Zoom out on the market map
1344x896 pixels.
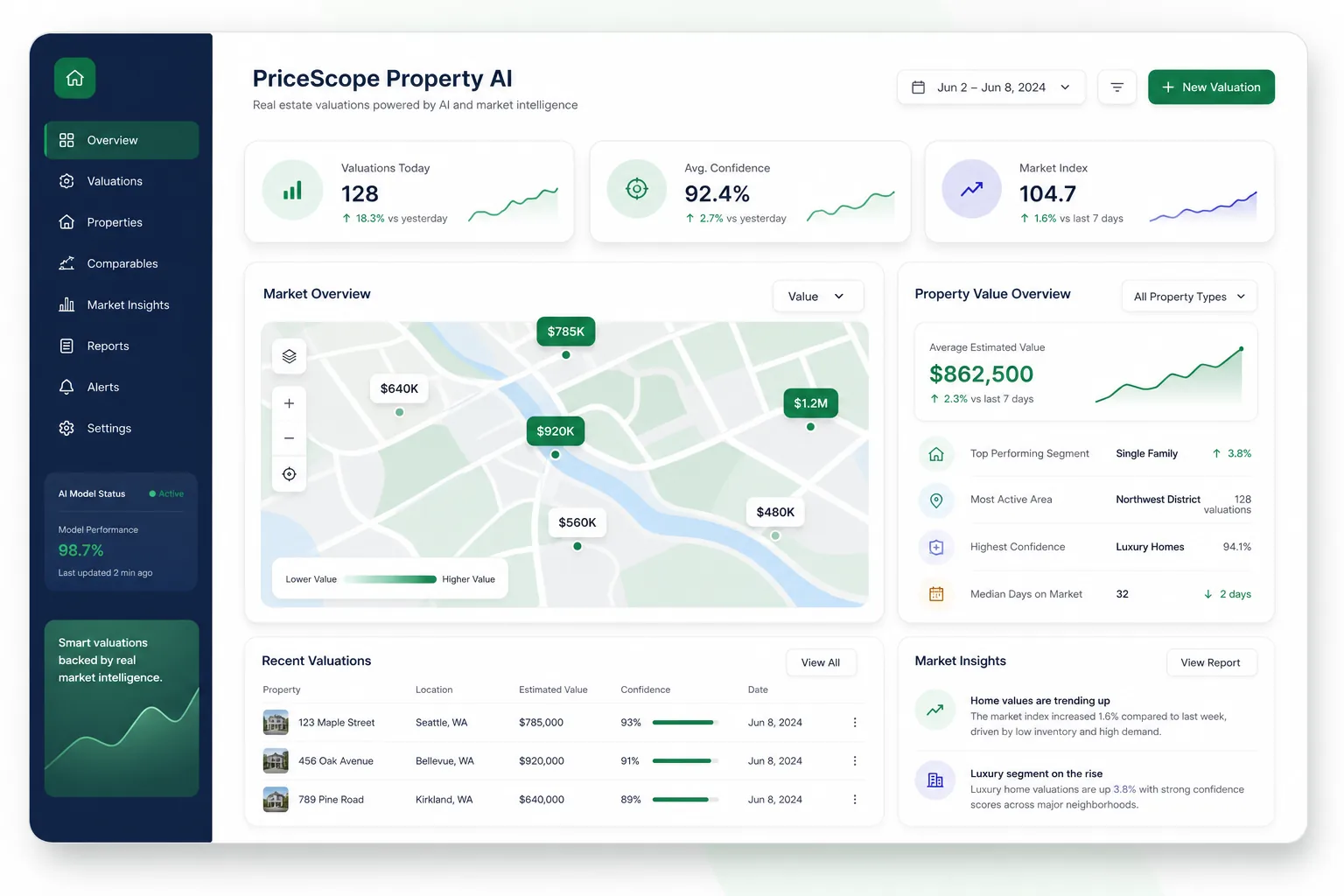289,438
